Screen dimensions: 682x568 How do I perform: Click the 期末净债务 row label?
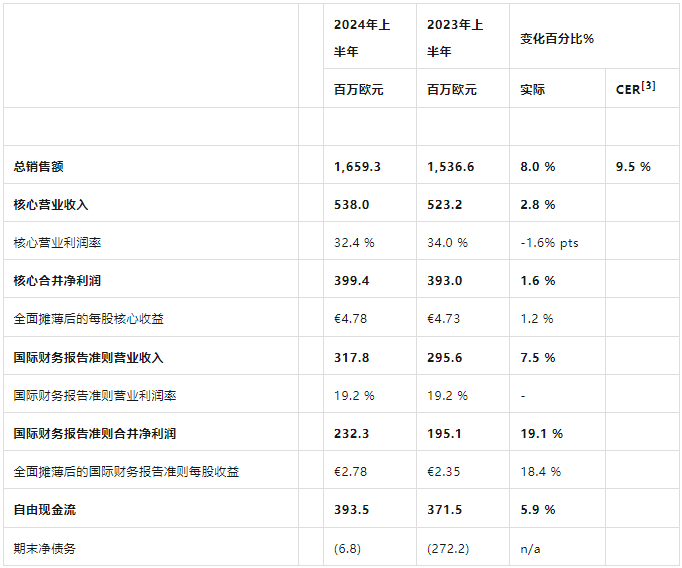[x=45, y=548]
